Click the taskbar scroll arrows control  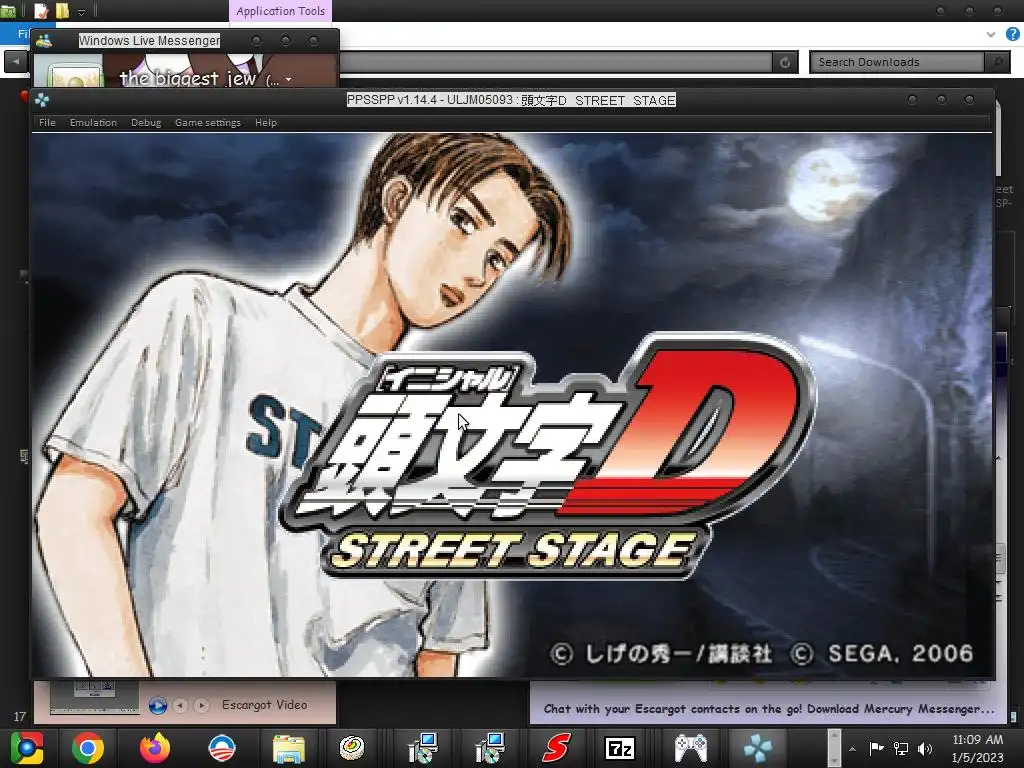click(x=834, y=748)
